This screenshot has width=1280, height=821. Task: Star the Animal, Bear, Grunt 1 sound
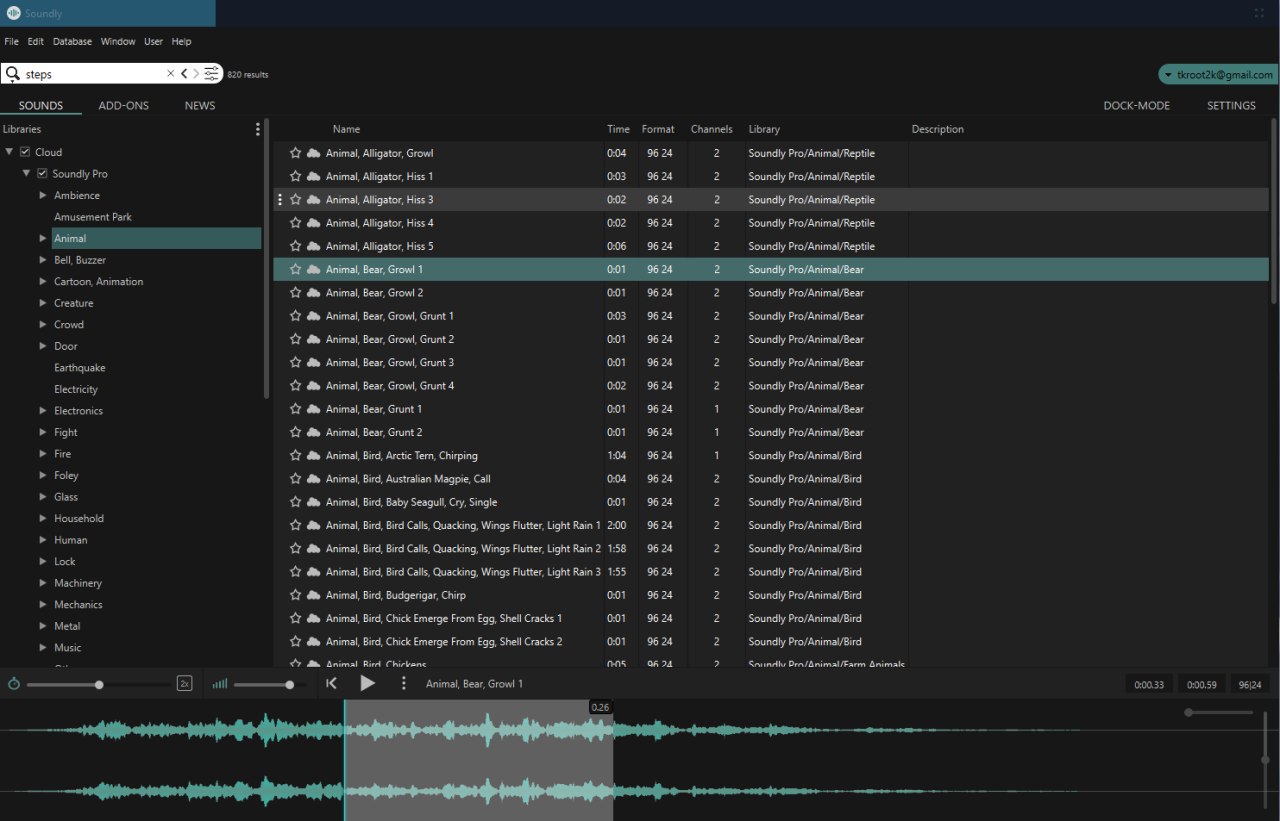295,409
